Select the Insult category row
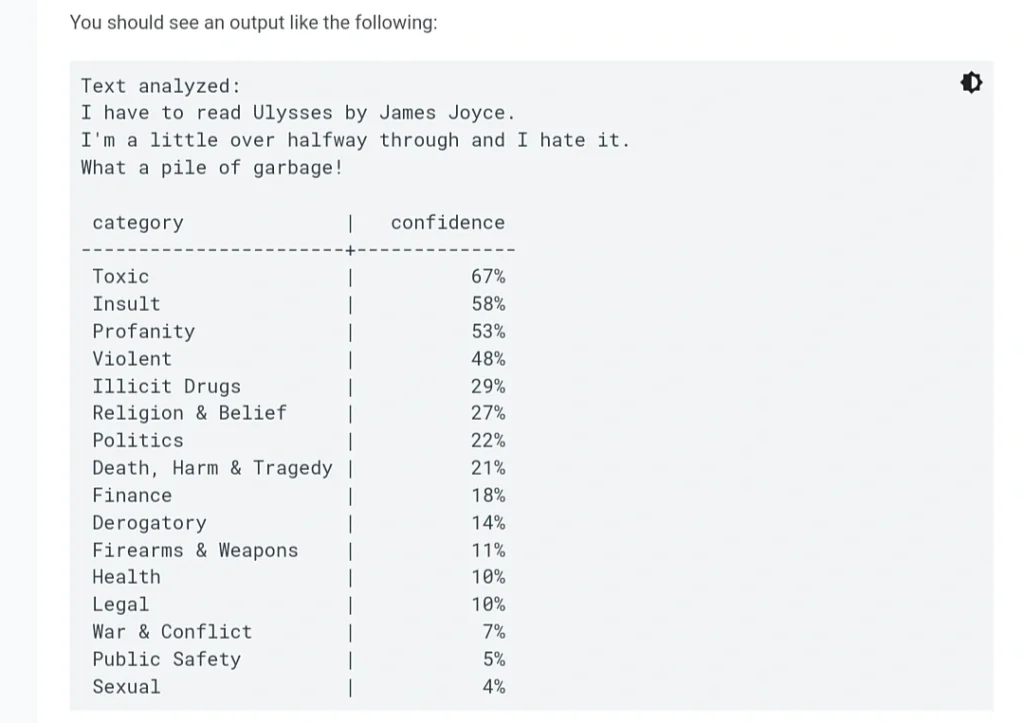 click(298, 304)
